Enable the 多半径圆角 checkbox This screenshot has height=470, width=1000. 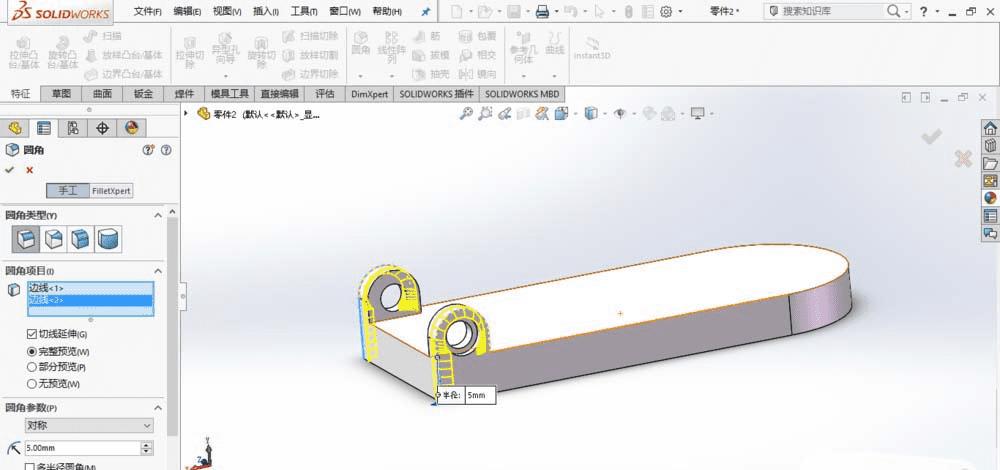pos(30,467)
